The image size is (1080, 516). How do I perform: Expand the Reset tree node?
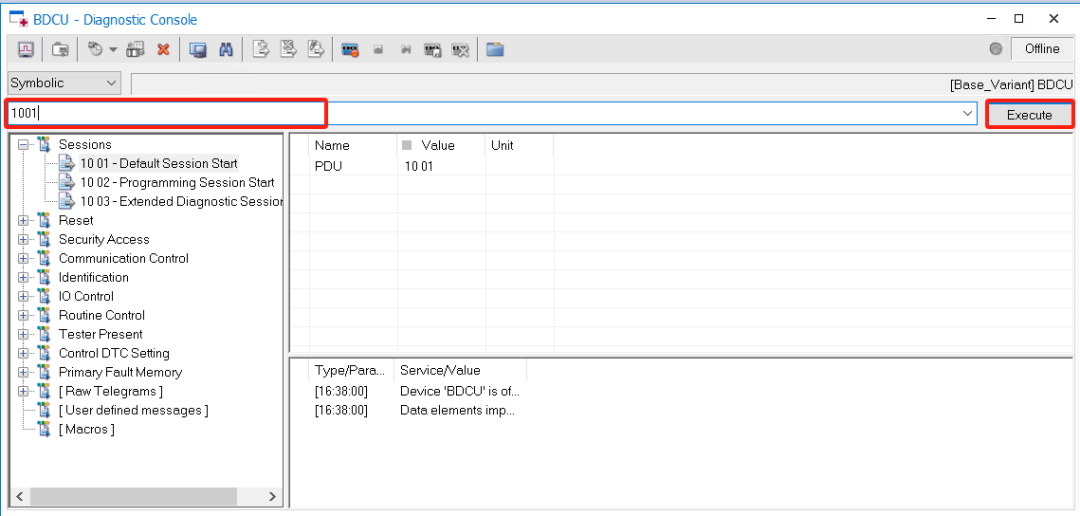click(x=24, y=220)
